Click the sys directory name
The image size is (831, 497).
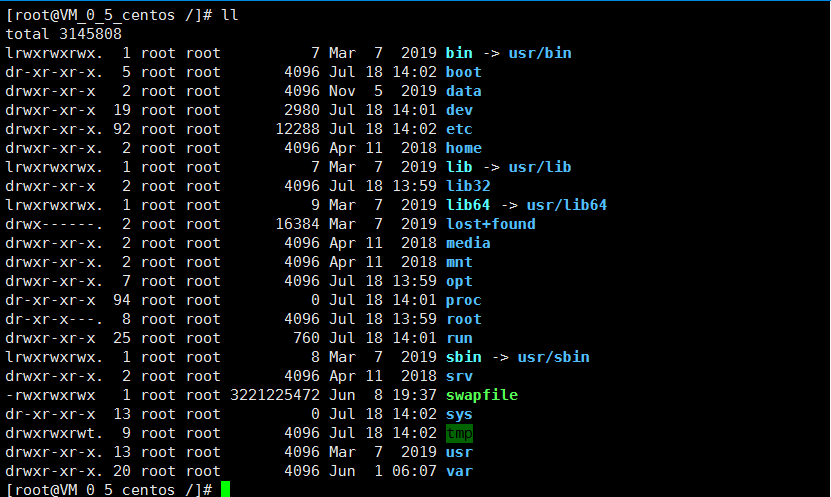[459, 414]
